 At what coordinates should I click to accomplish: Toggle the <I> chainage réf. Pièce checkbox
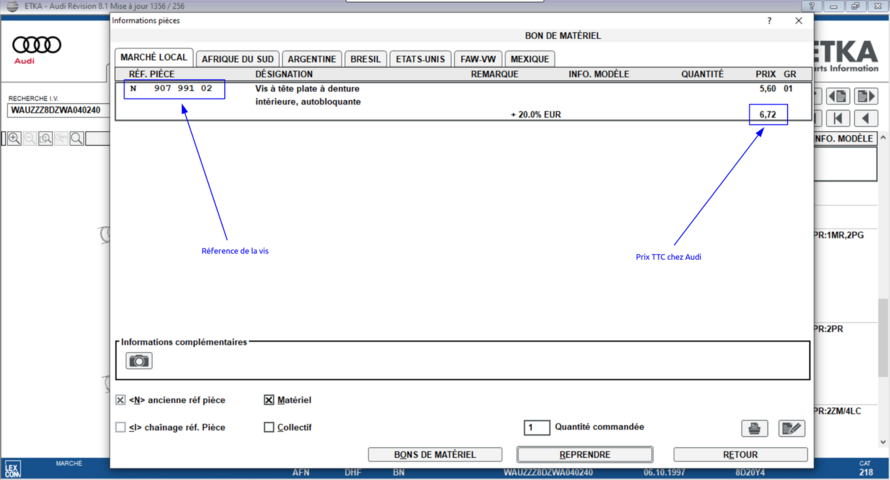pos(120,427)
